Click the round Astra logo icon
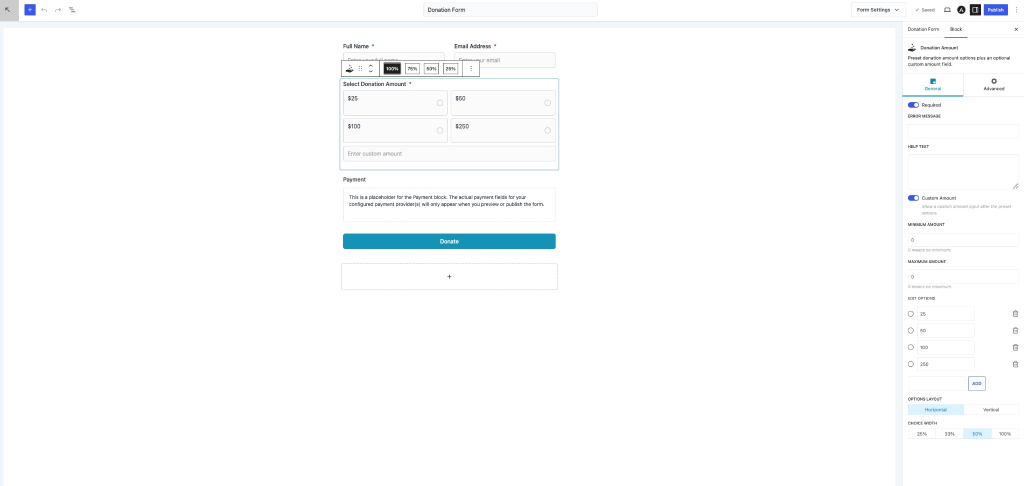This screenshot has width=1024, height=486. [961, 10]
